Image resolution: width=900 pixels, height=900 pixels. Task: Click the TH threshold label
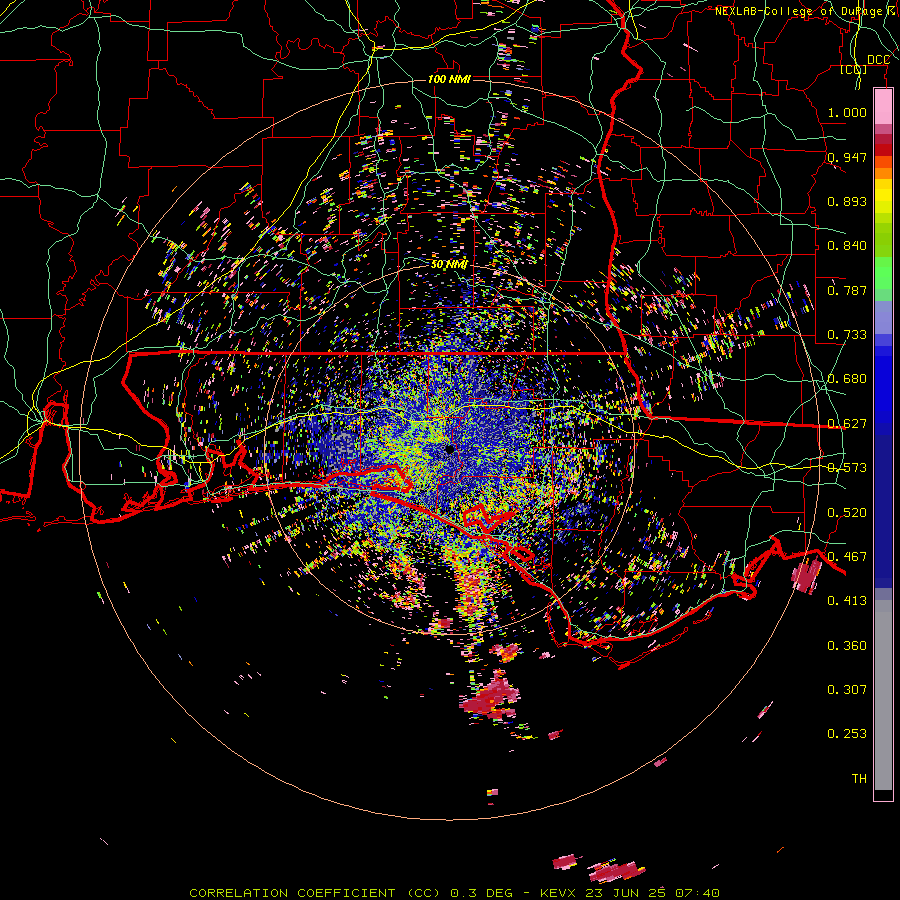point(859,778)
